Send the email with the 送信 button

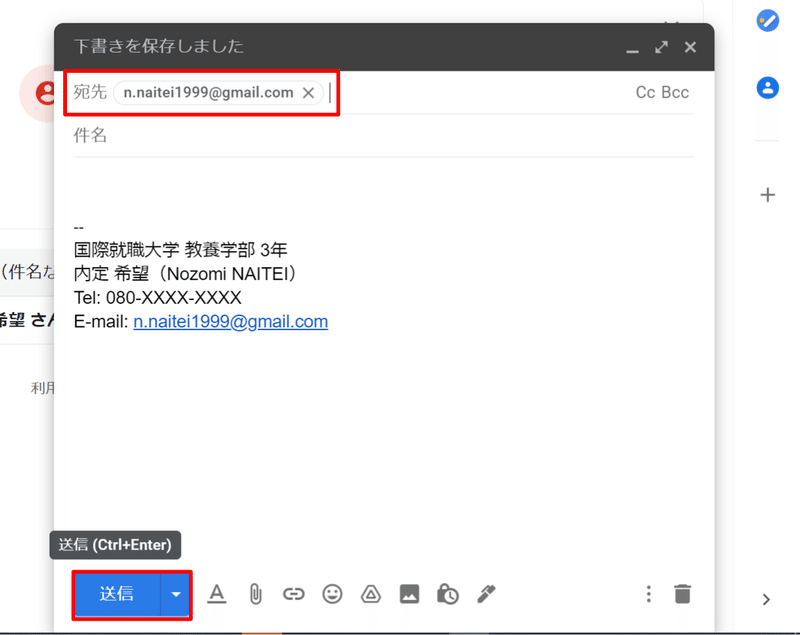pyautogui.click(x=115, y=593)
